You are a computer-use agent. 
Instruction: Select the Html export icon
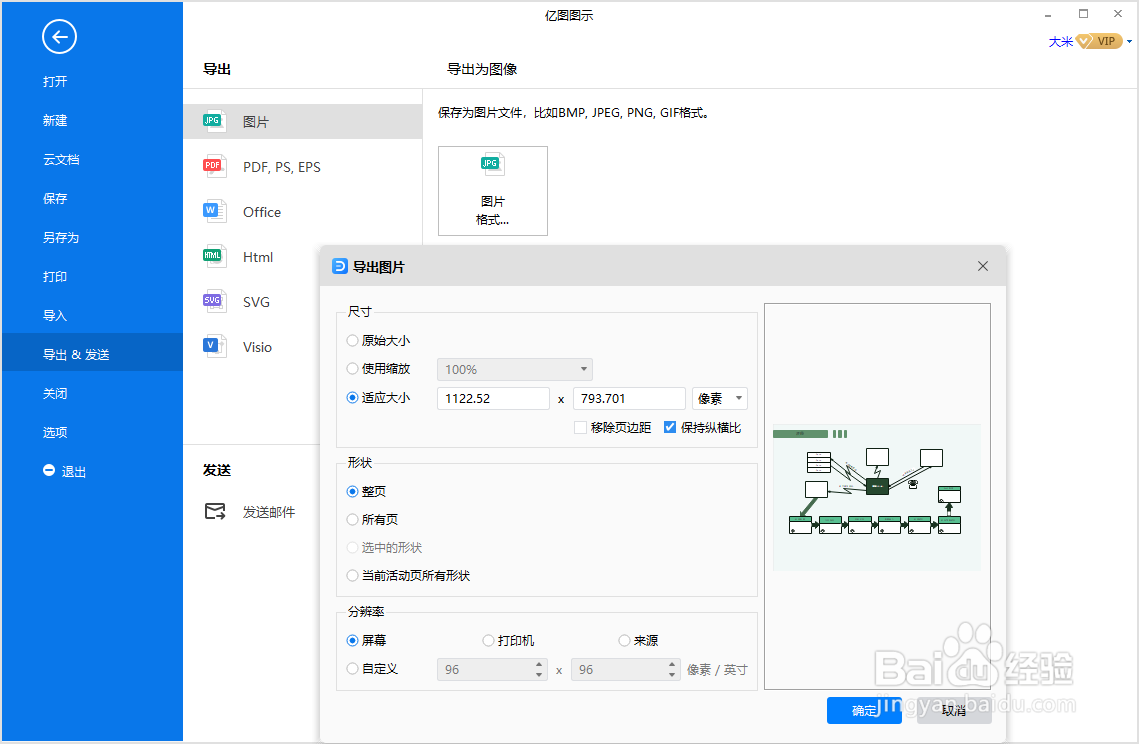point(213,256)
